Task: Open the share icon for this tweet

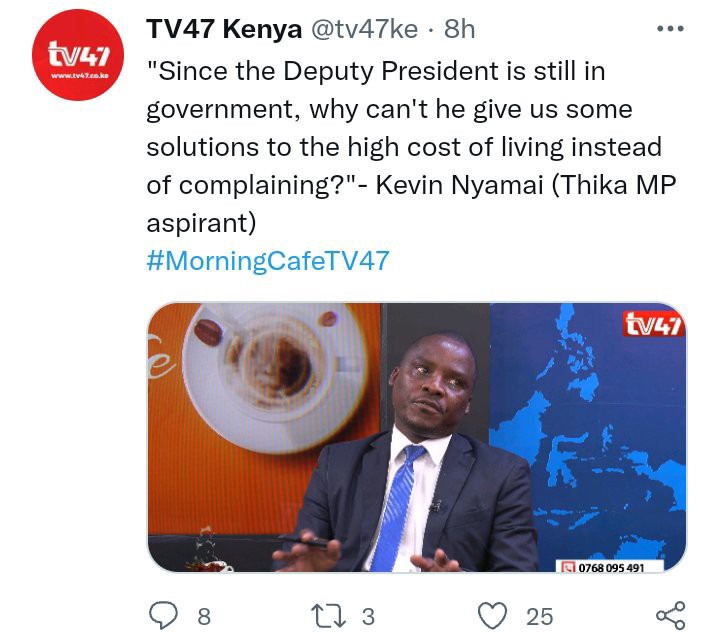Action: click(x=670, y=616)
